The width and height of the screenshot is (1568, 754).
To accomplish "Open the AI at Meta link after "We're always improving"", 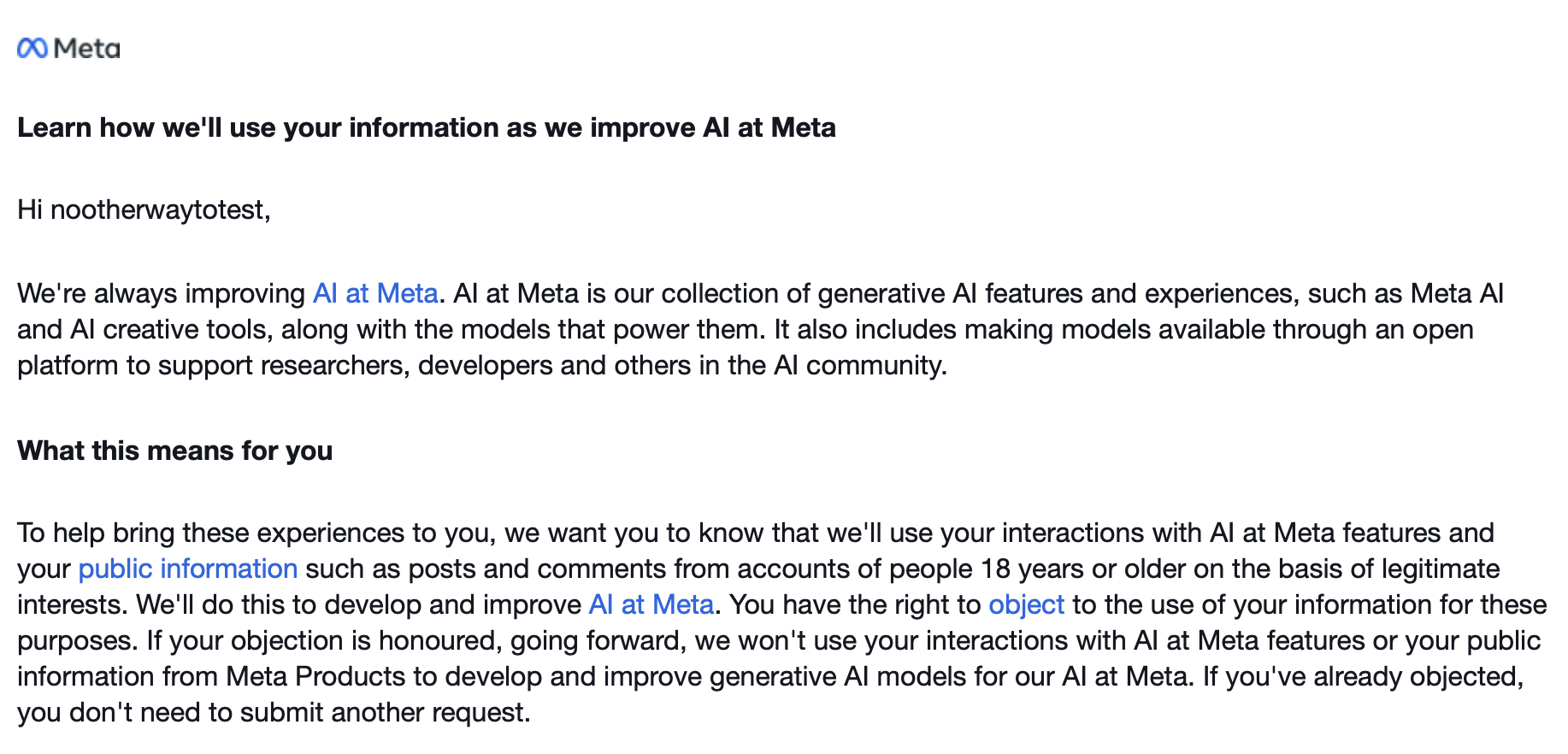I will (375, 293).
